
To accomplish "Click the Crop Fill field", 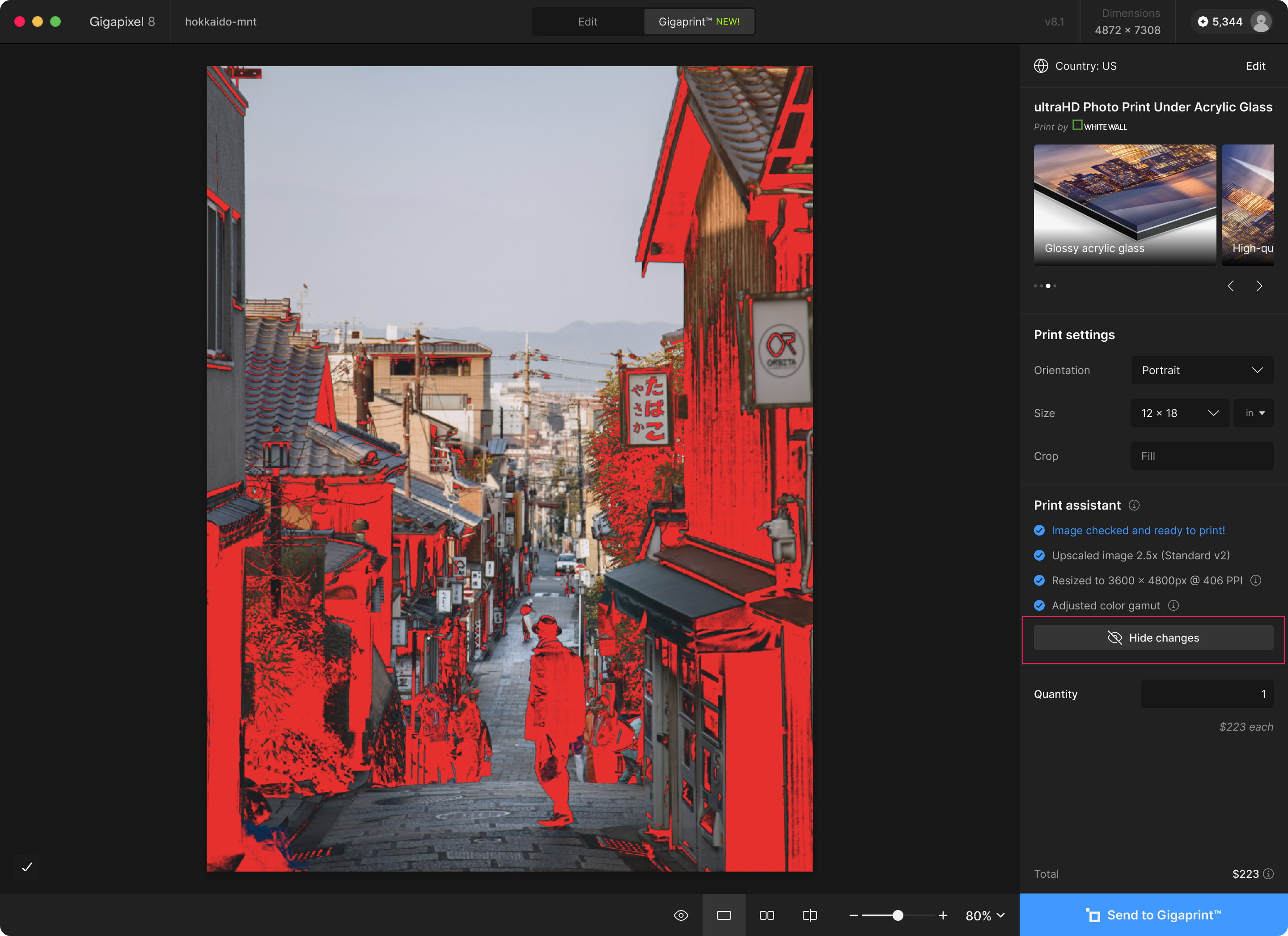I will coord(1202,456).
